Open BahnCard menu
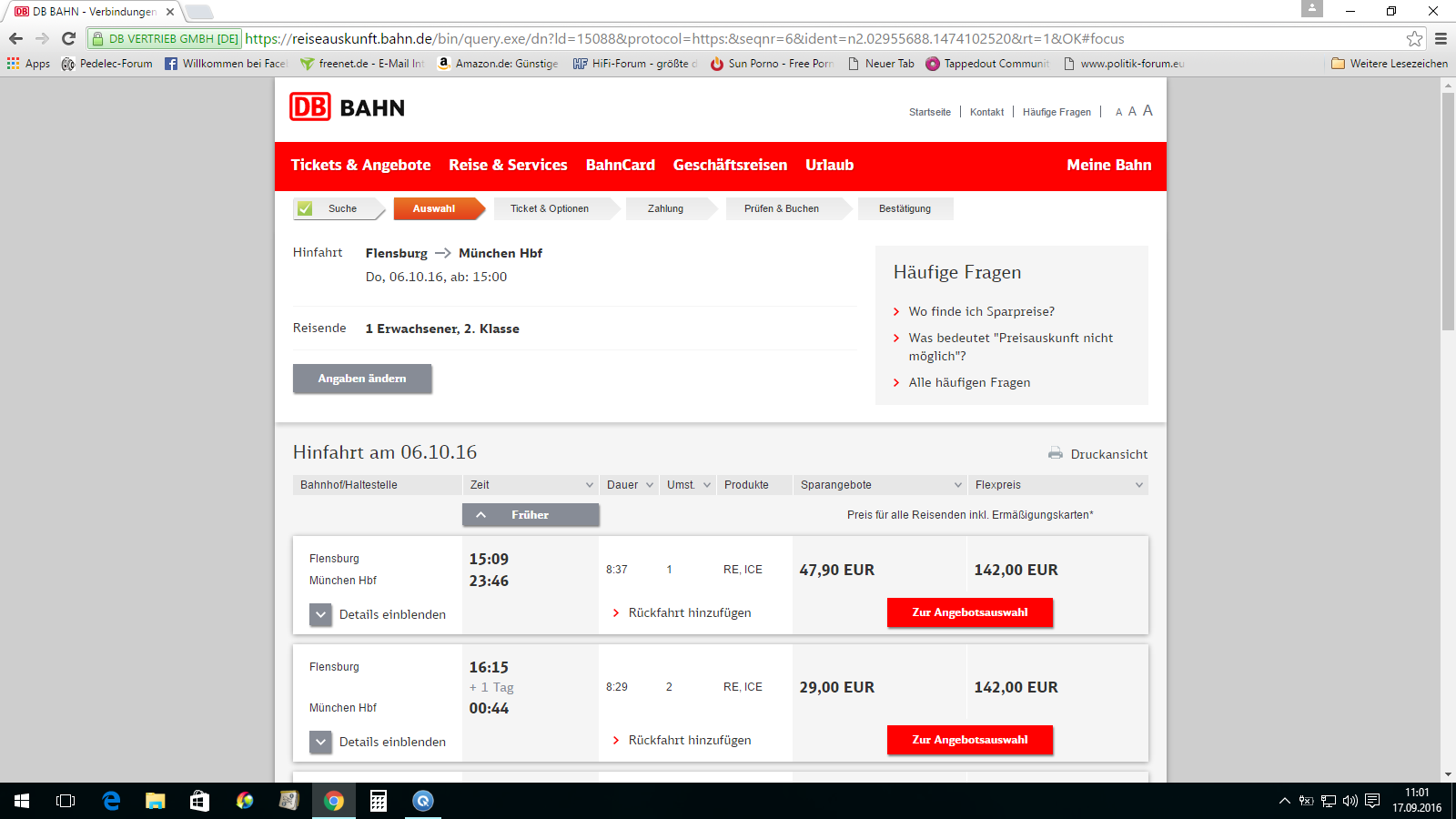The width and height of the screenshot is (1456, 819). click(x=621, y=166)
